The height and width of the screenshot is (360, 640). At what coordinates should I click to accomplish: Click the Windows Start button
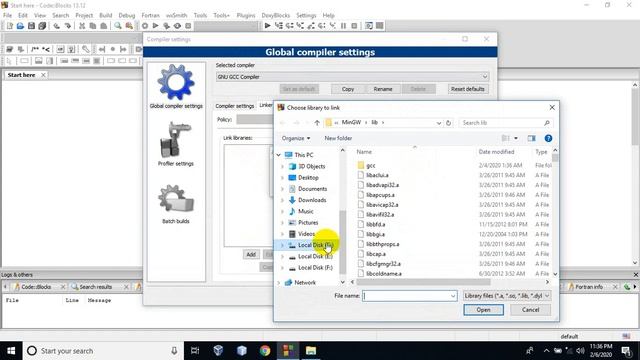(x=11, y=351)
